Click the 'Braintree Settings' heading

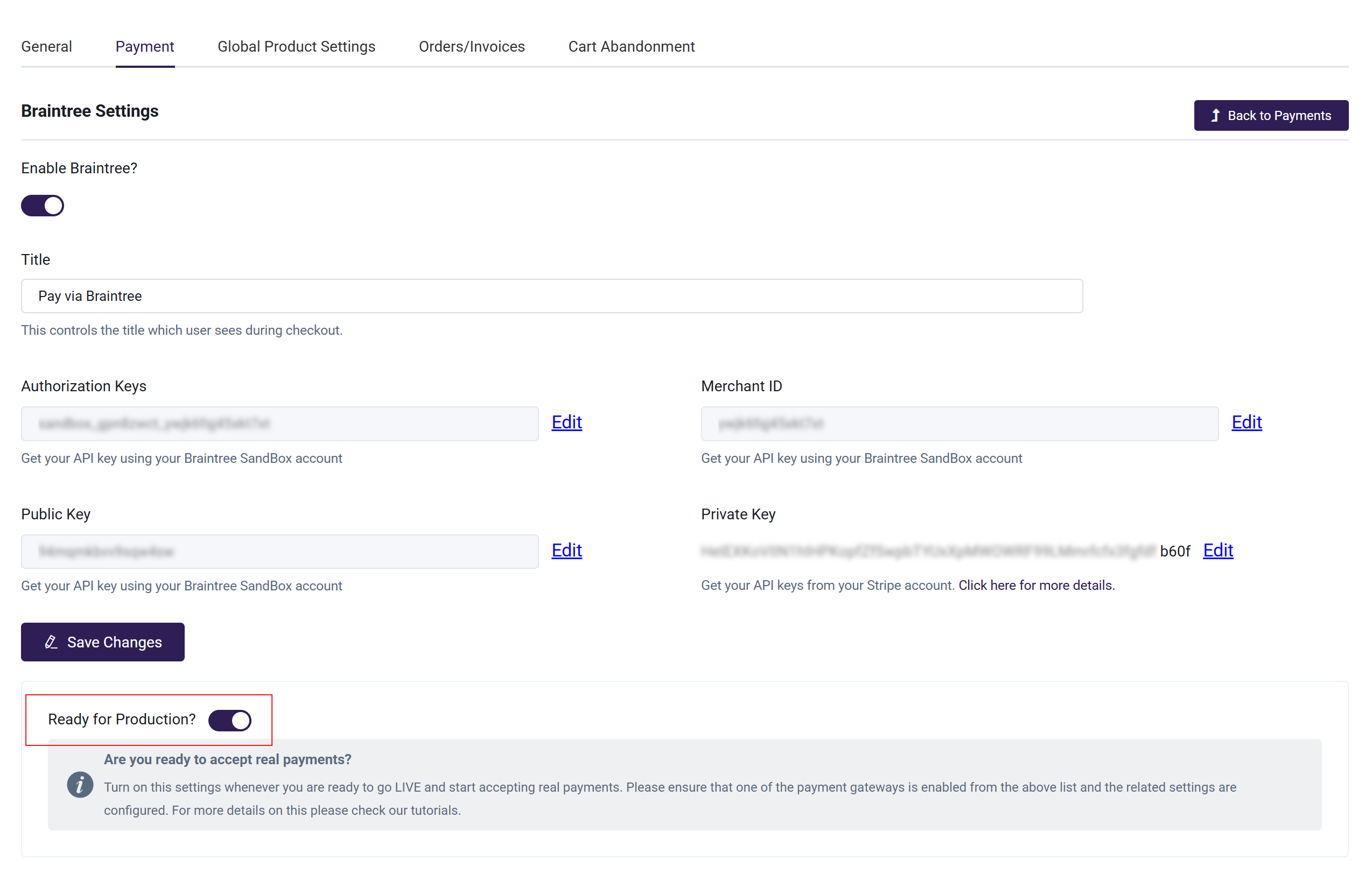tap(89, 111)
